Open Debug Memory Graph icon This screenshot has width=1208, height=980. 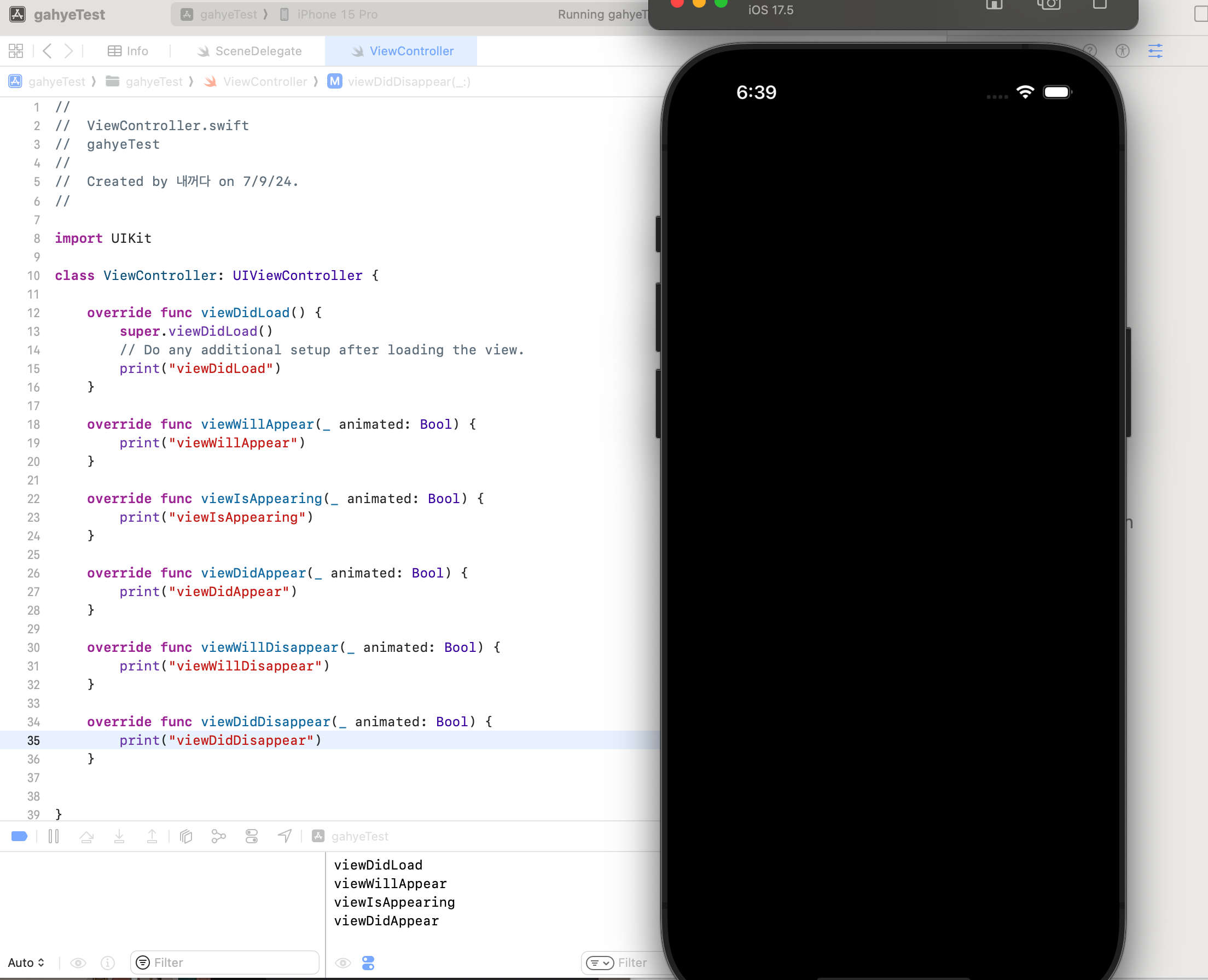coord(218,836)
